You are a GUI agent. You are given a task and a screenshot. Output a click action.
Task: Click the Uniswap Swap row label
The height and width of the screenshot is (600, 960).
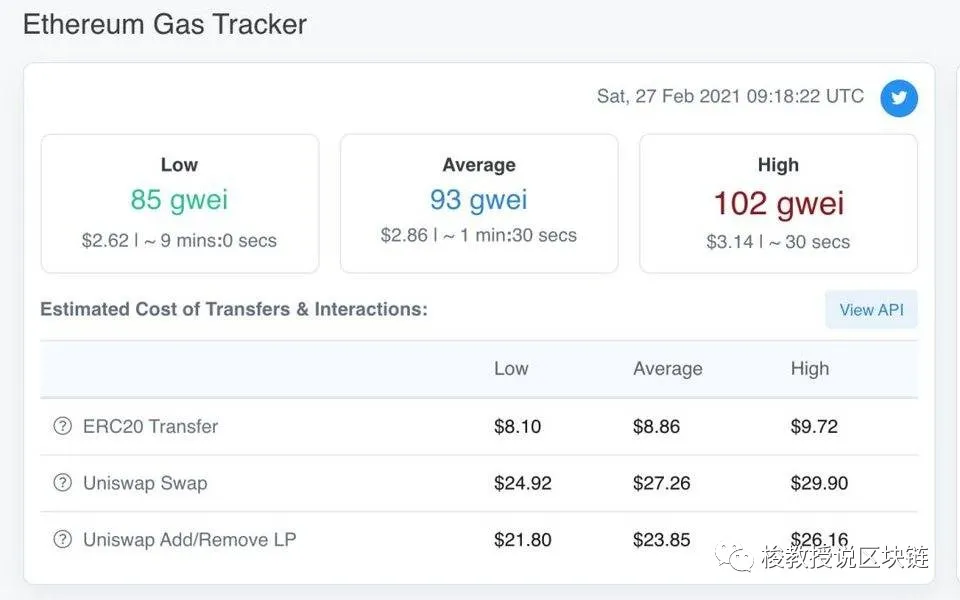145,483
